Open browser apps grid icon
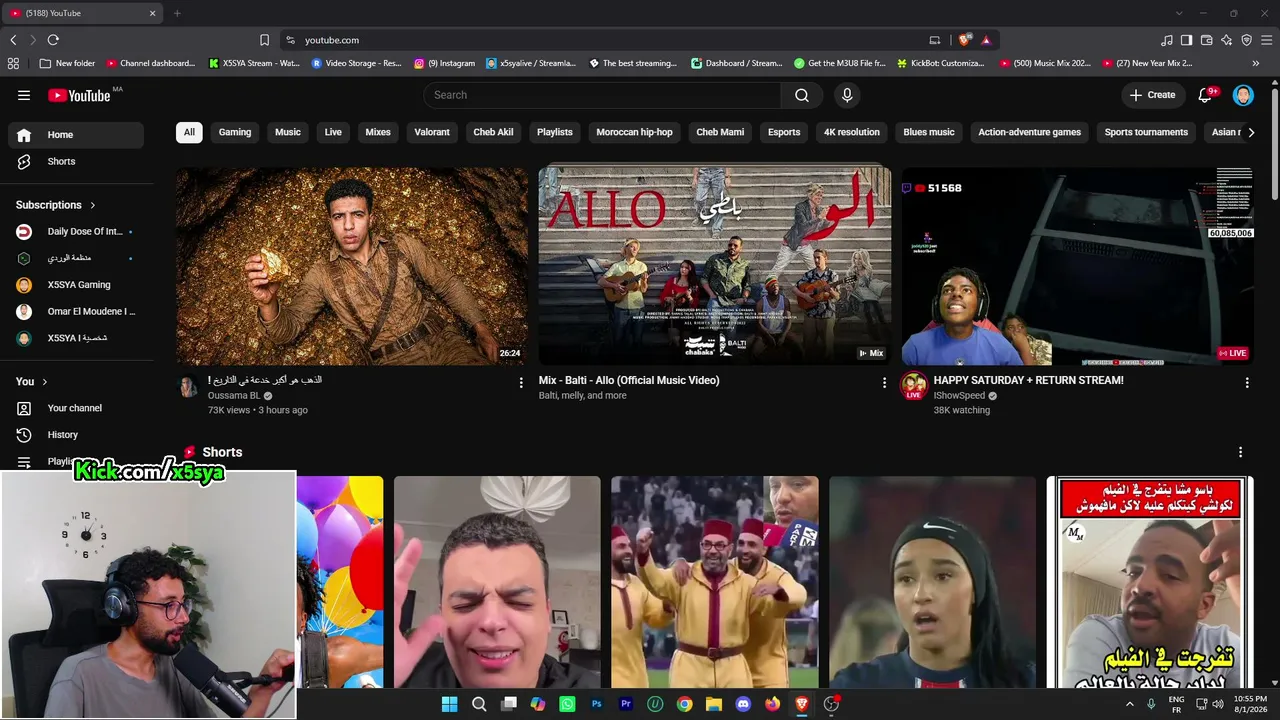Screen dimensions: 1280x720 (x=13, y=63)
